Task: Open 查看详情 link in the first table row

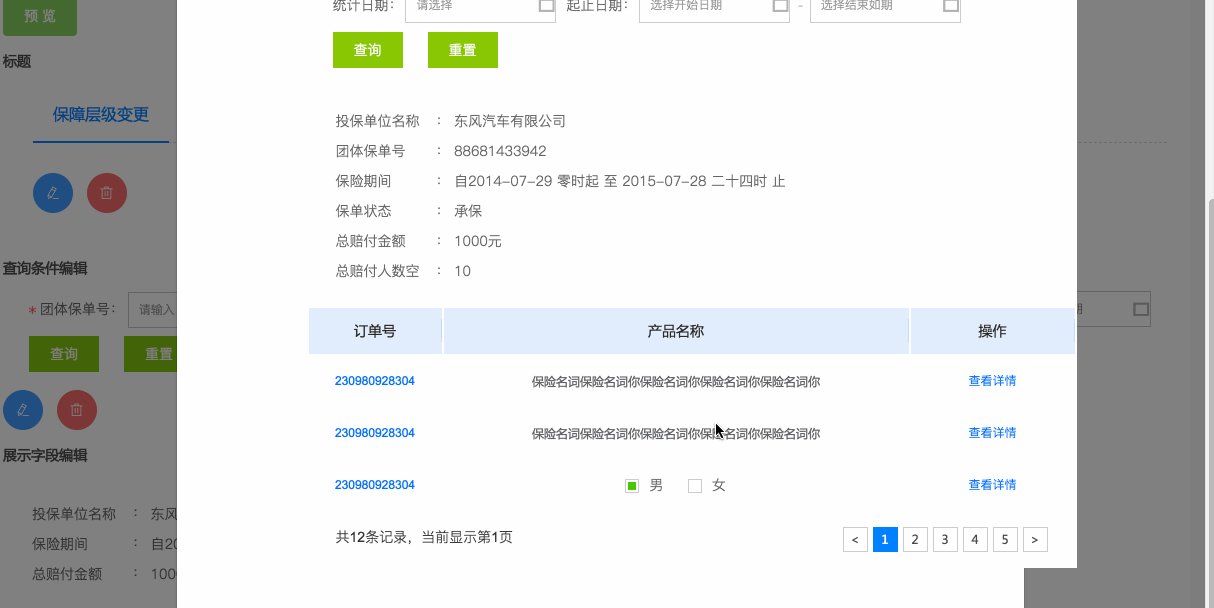Action: 992,381
